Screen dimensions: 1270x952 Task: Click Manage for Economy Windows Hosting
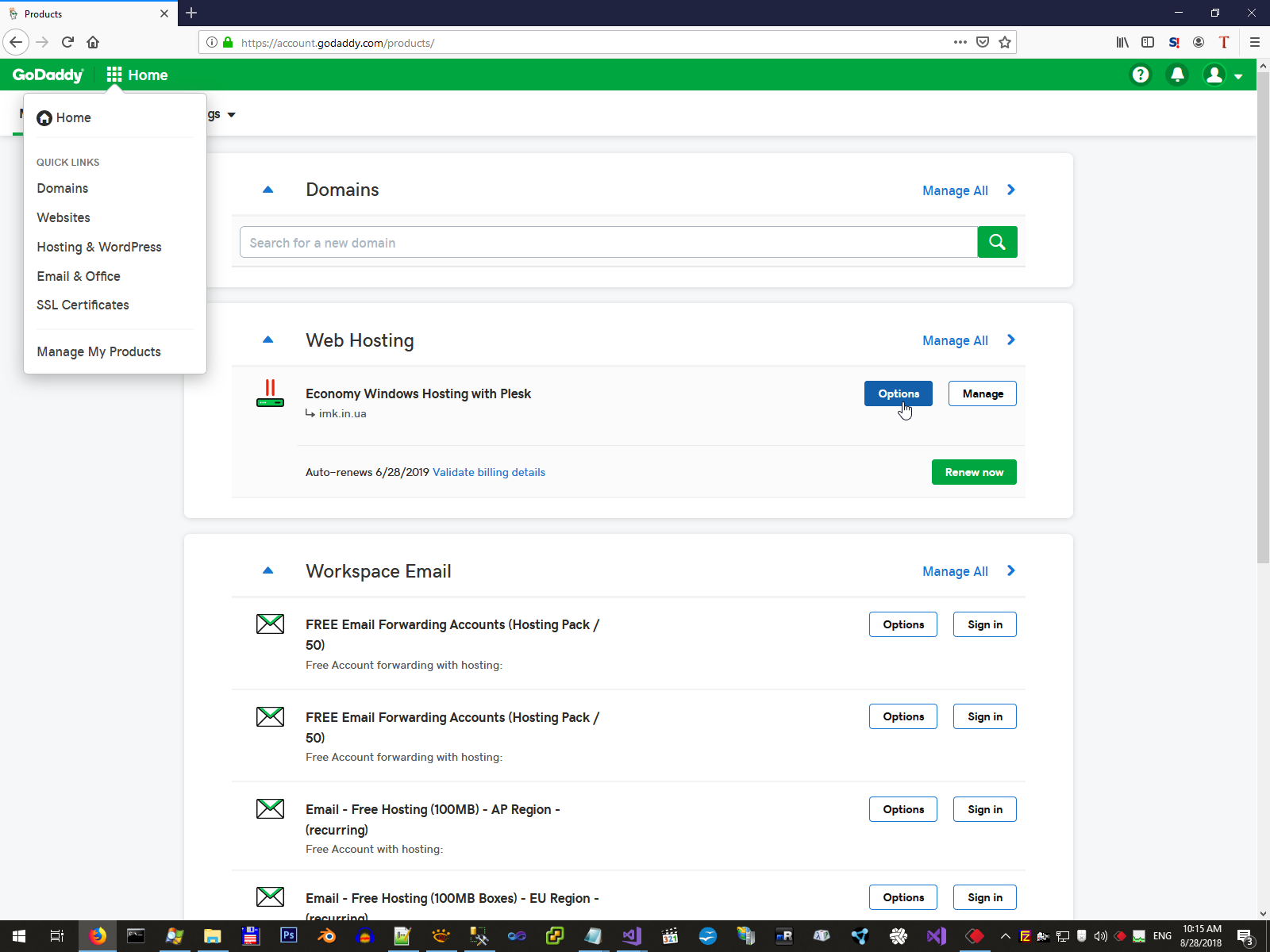pos(983,393)
